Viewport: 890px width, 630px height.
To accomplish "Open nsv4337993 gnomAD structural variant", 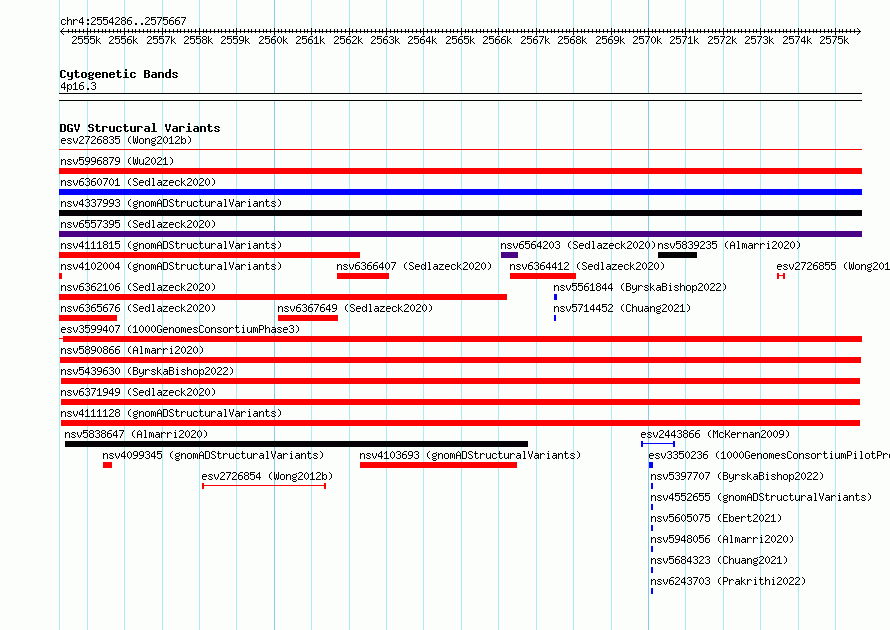I will [x=171, y=203].
